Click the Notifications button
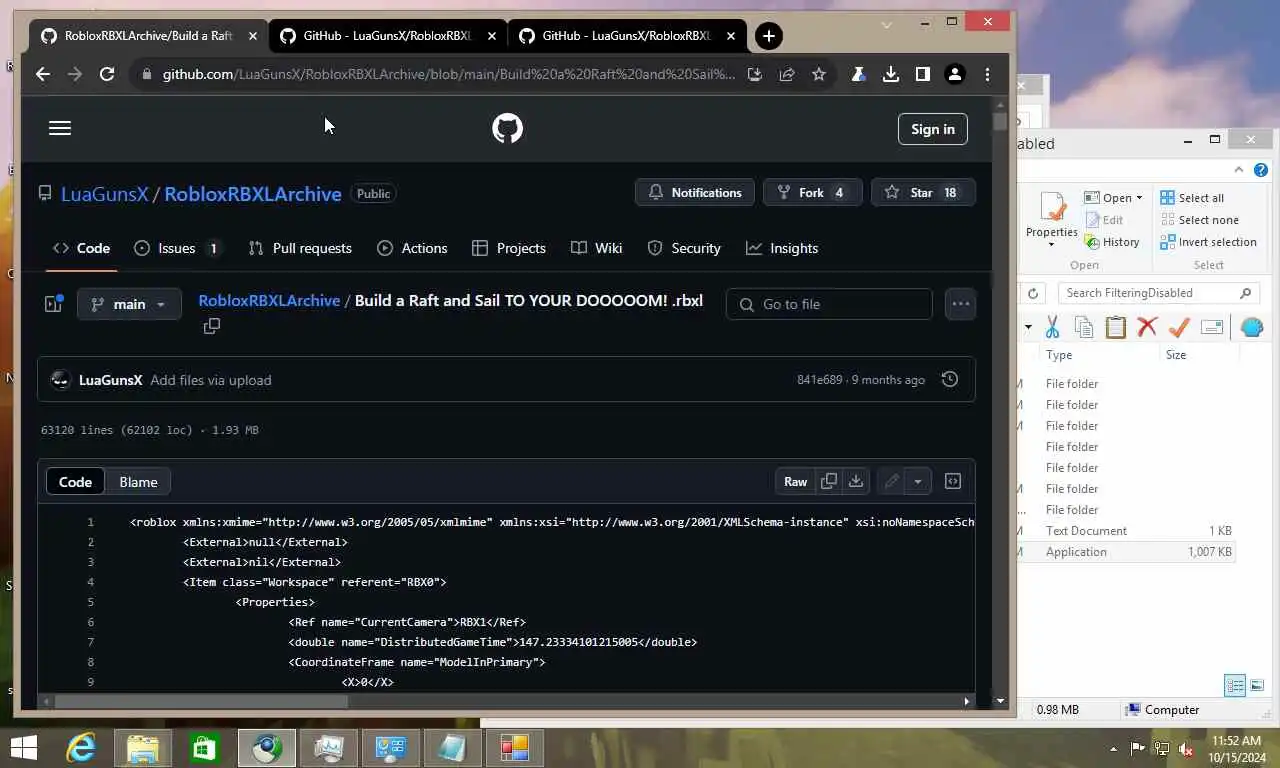 coord(694,193)
